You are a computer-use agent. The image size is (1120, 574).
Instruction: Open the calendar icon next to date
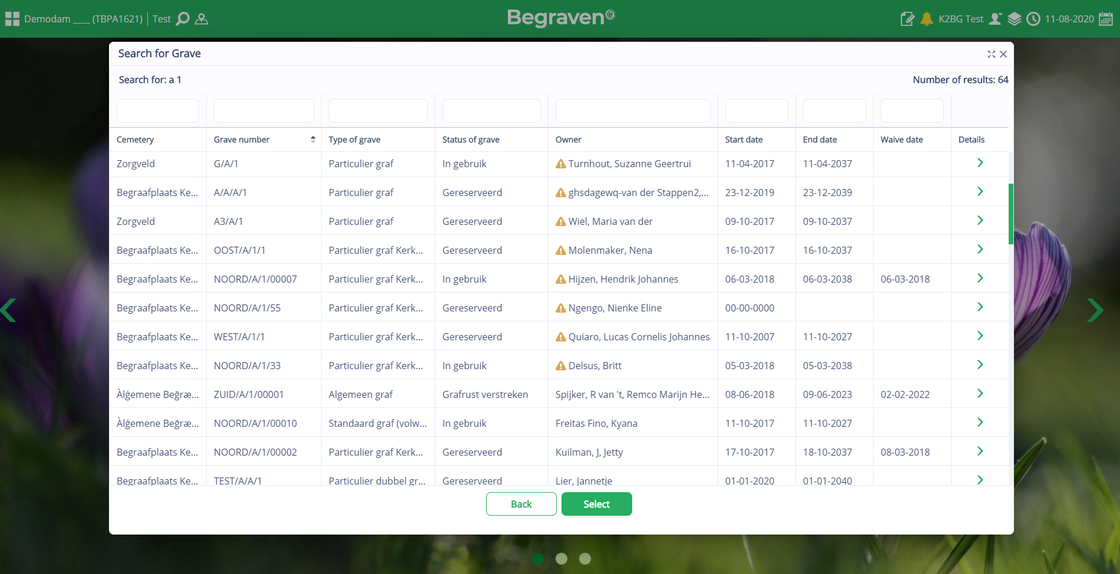[x=1107, y=19]
